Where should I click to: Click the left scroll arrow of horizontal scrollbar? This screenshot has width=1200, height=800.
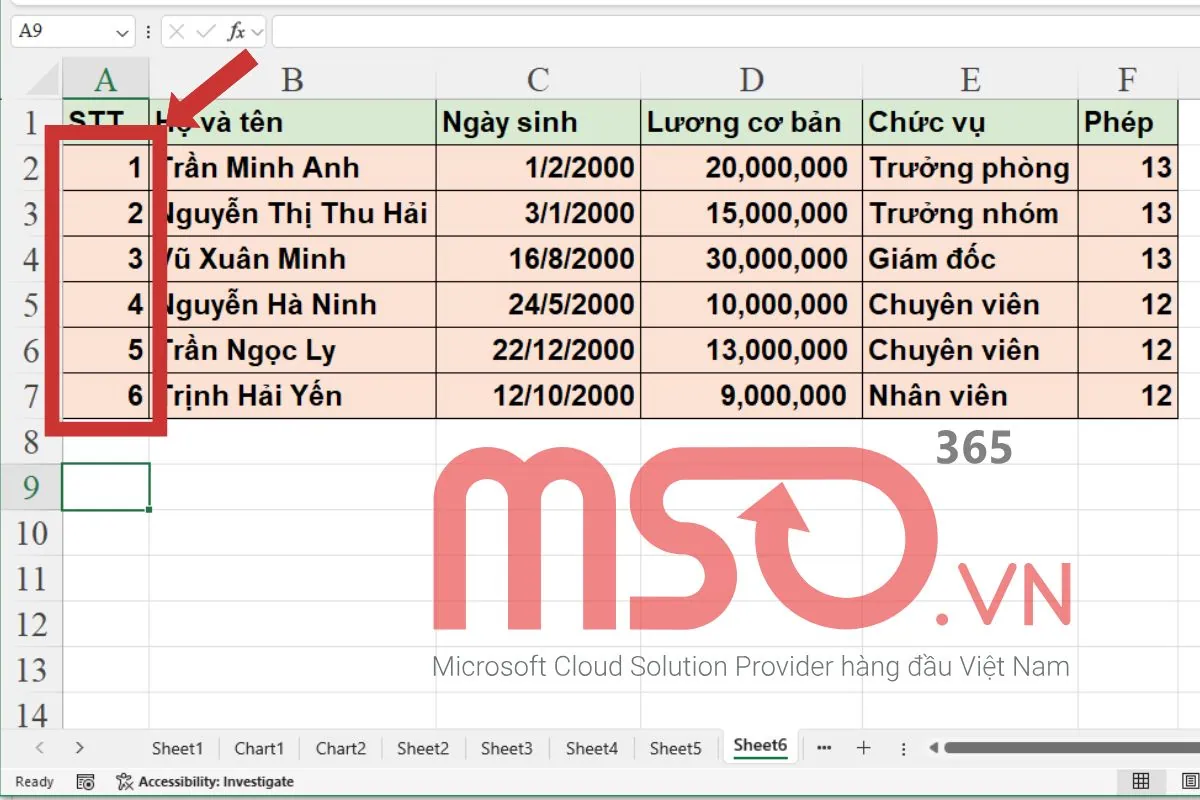[933, 747]
